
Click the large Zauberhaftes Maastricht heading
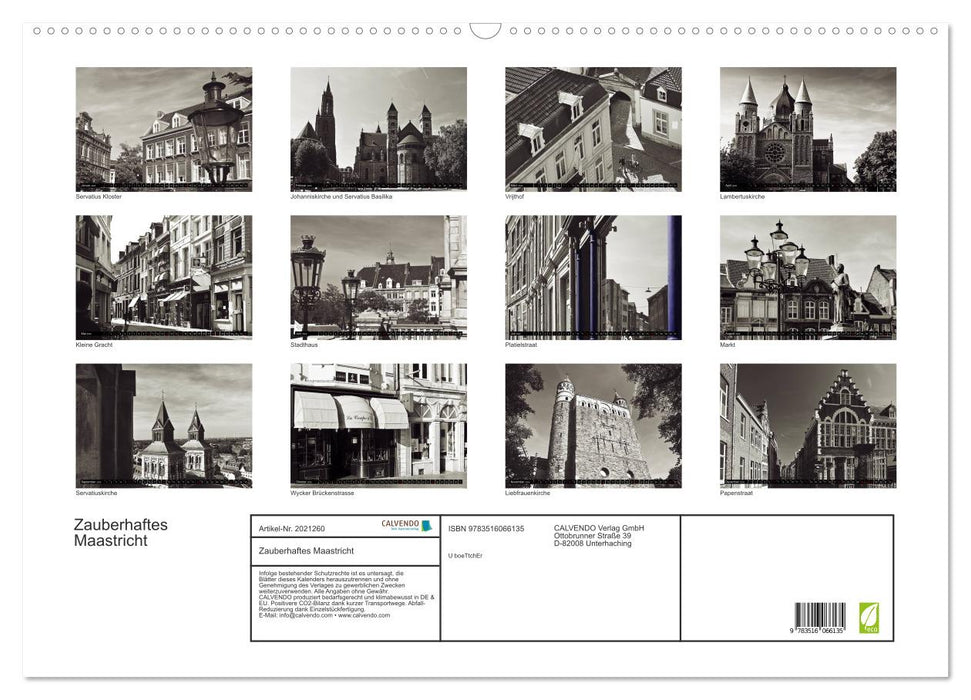(x=121, y=533)
